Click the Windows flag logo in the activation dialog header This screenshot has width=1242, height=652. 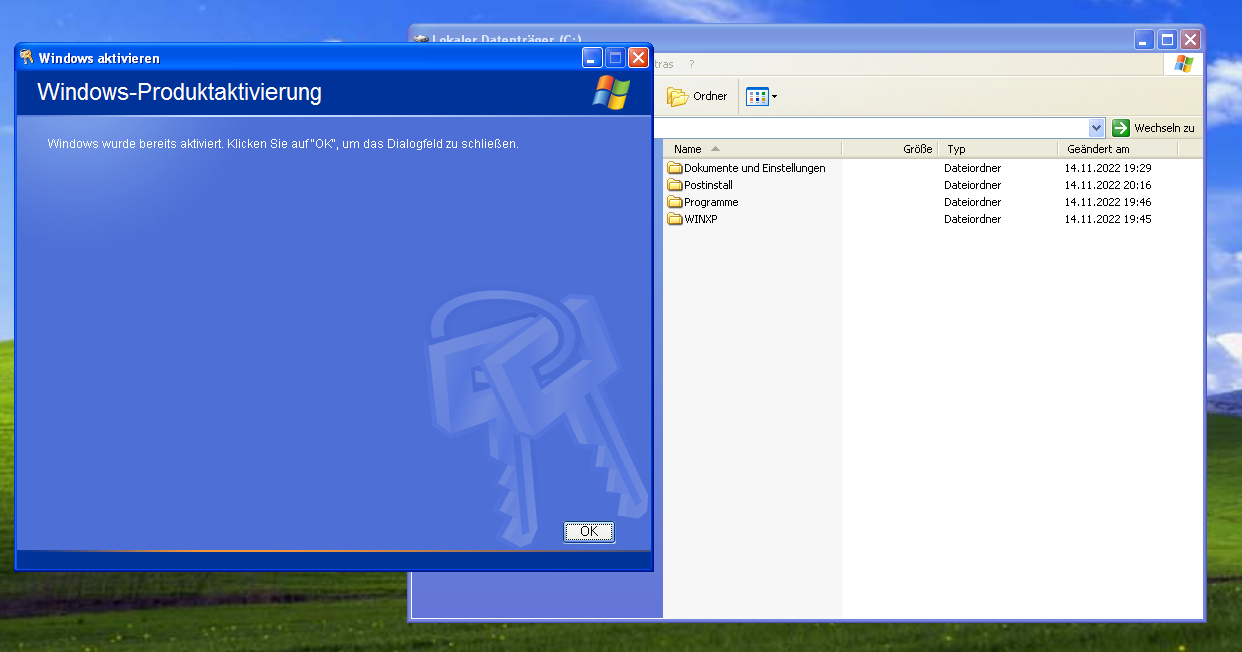coord(611,92)
